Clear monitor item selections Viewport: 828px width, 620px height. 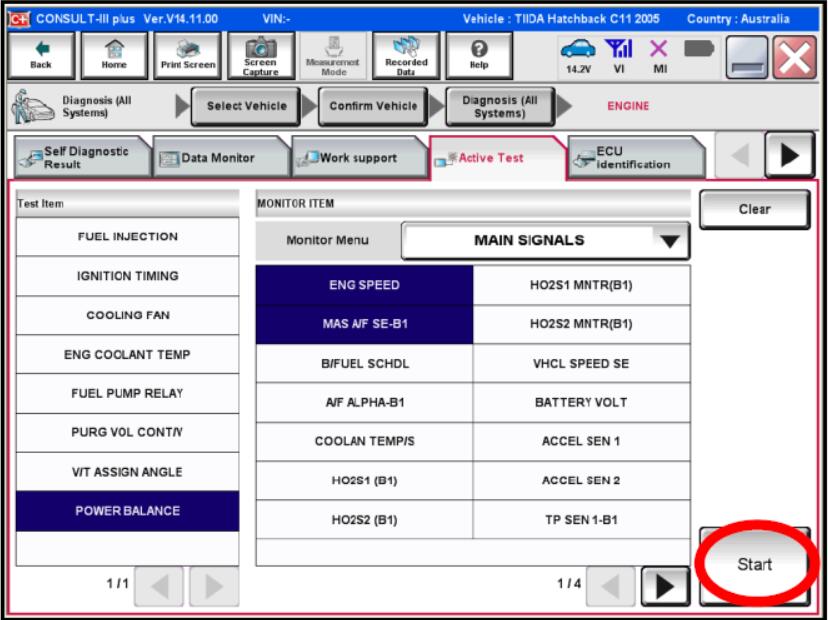(x=755, y=210)
